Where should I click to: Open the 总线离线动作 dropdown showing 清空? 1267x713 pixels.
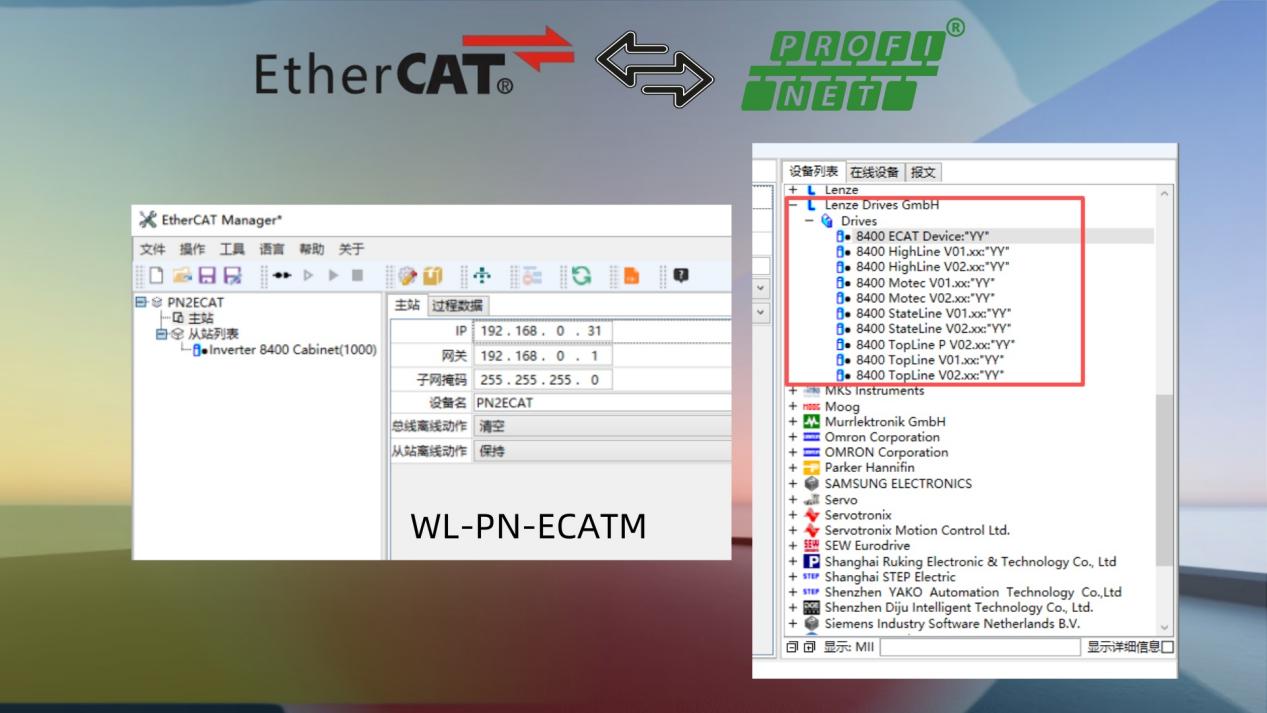click(601, 426)
